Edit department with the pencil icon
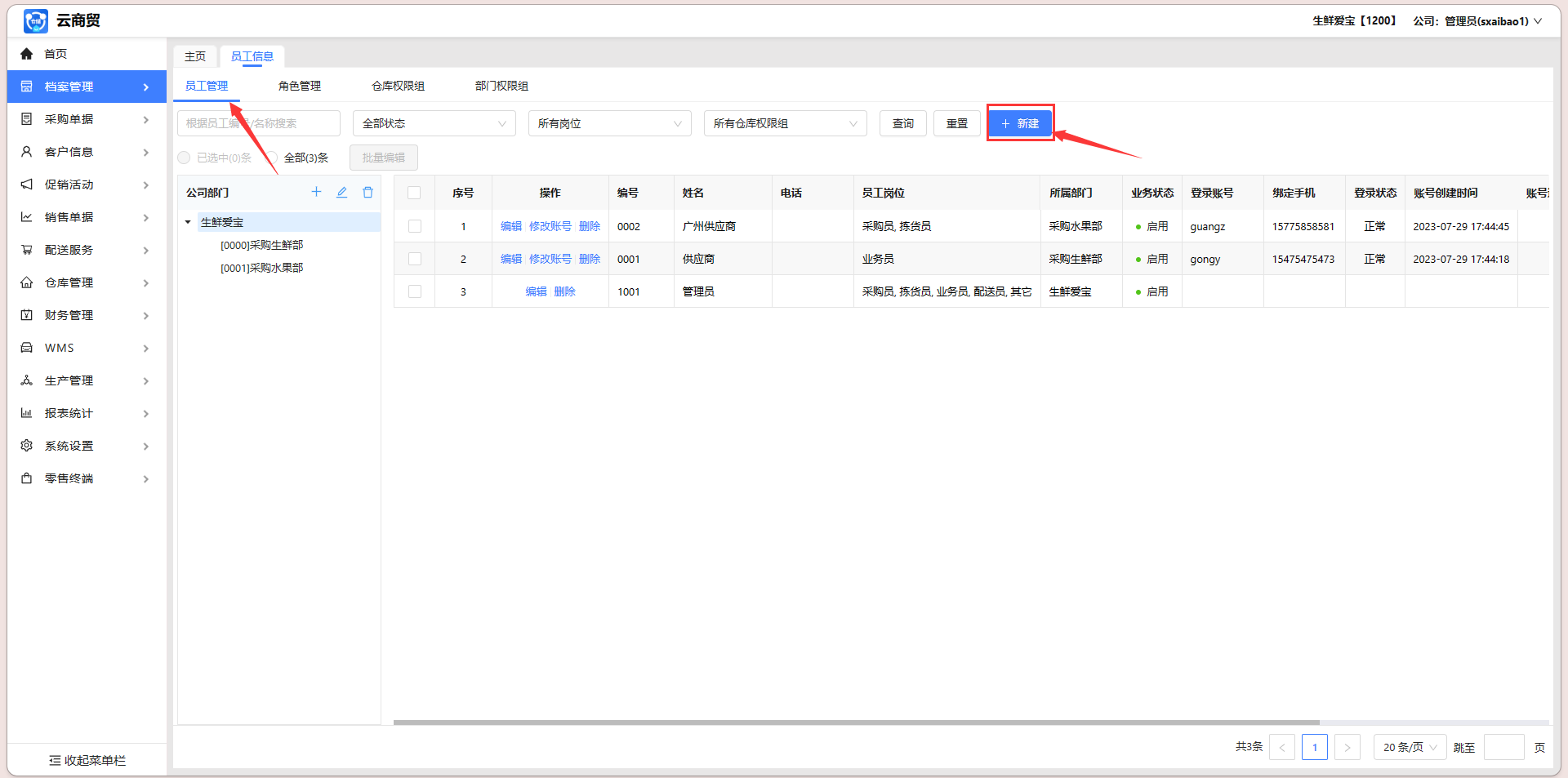The width and height of the screenshot is (1568, 778). 342,192
